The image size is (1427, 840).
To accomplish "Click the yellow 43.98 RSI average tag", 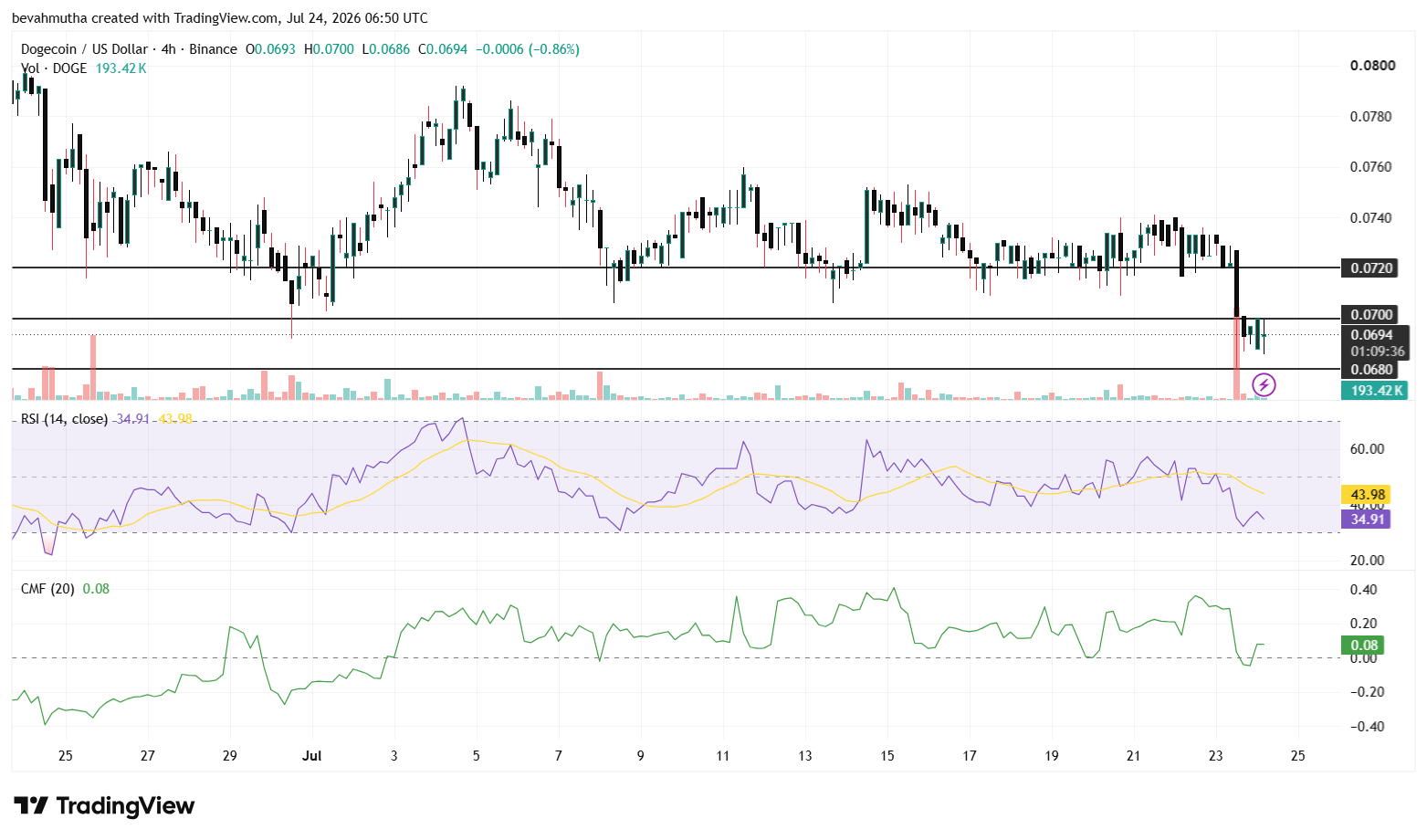I will coord(1366,495).
